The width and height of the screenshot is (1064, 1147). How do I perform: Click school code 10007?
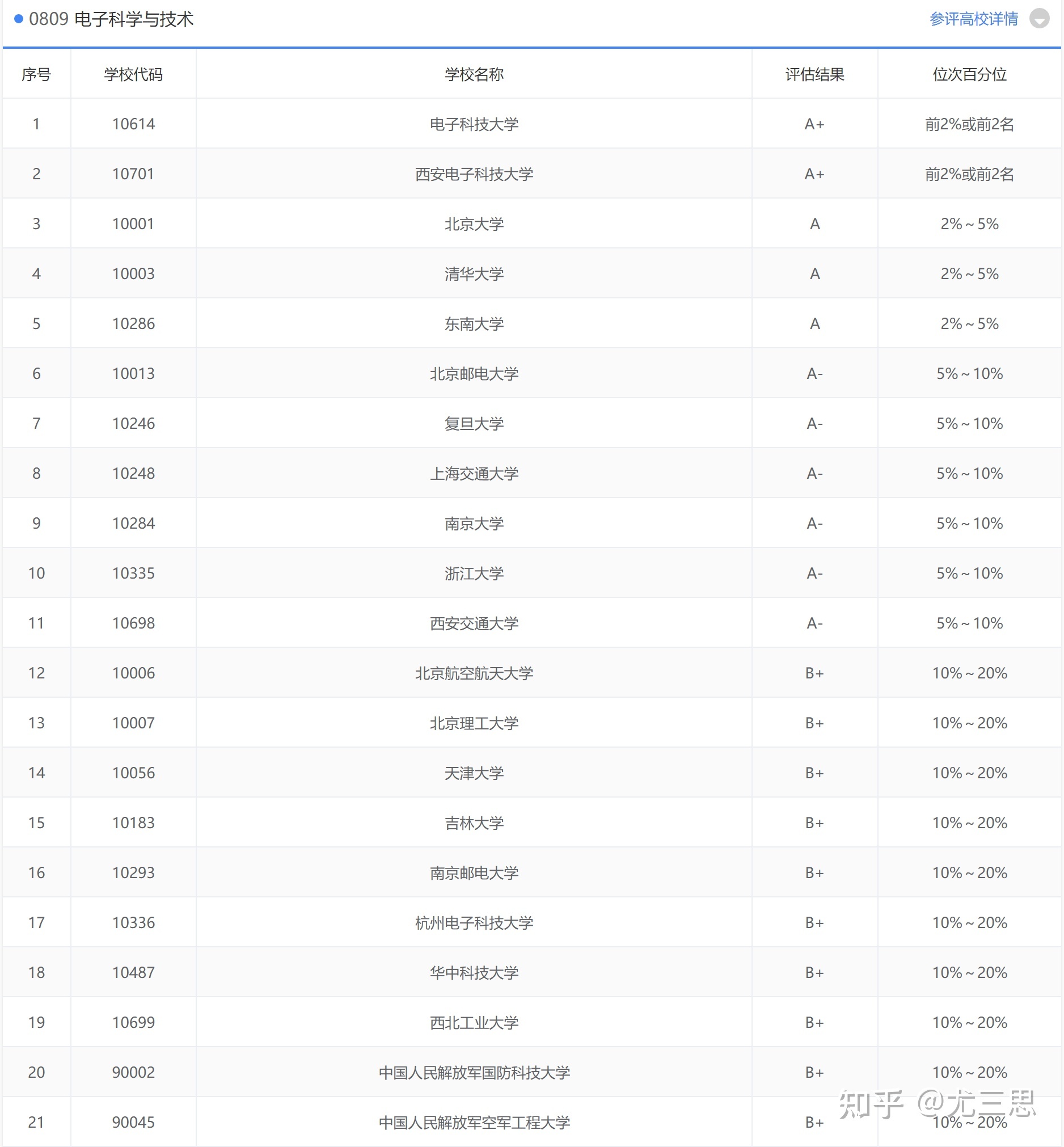point(134,723)
